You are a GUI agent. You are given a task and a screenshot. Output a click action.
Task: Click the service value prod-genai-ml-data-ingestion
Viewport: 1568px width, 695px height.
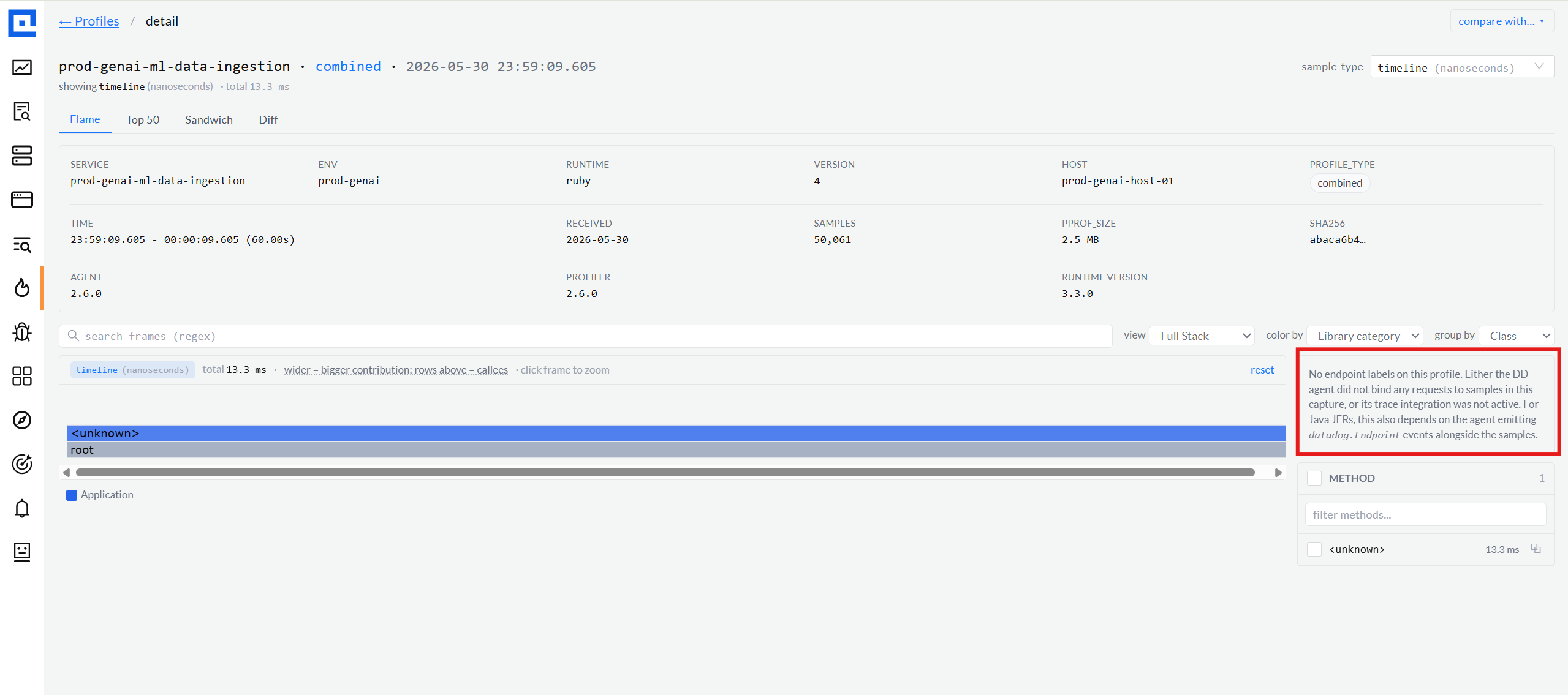157,181
